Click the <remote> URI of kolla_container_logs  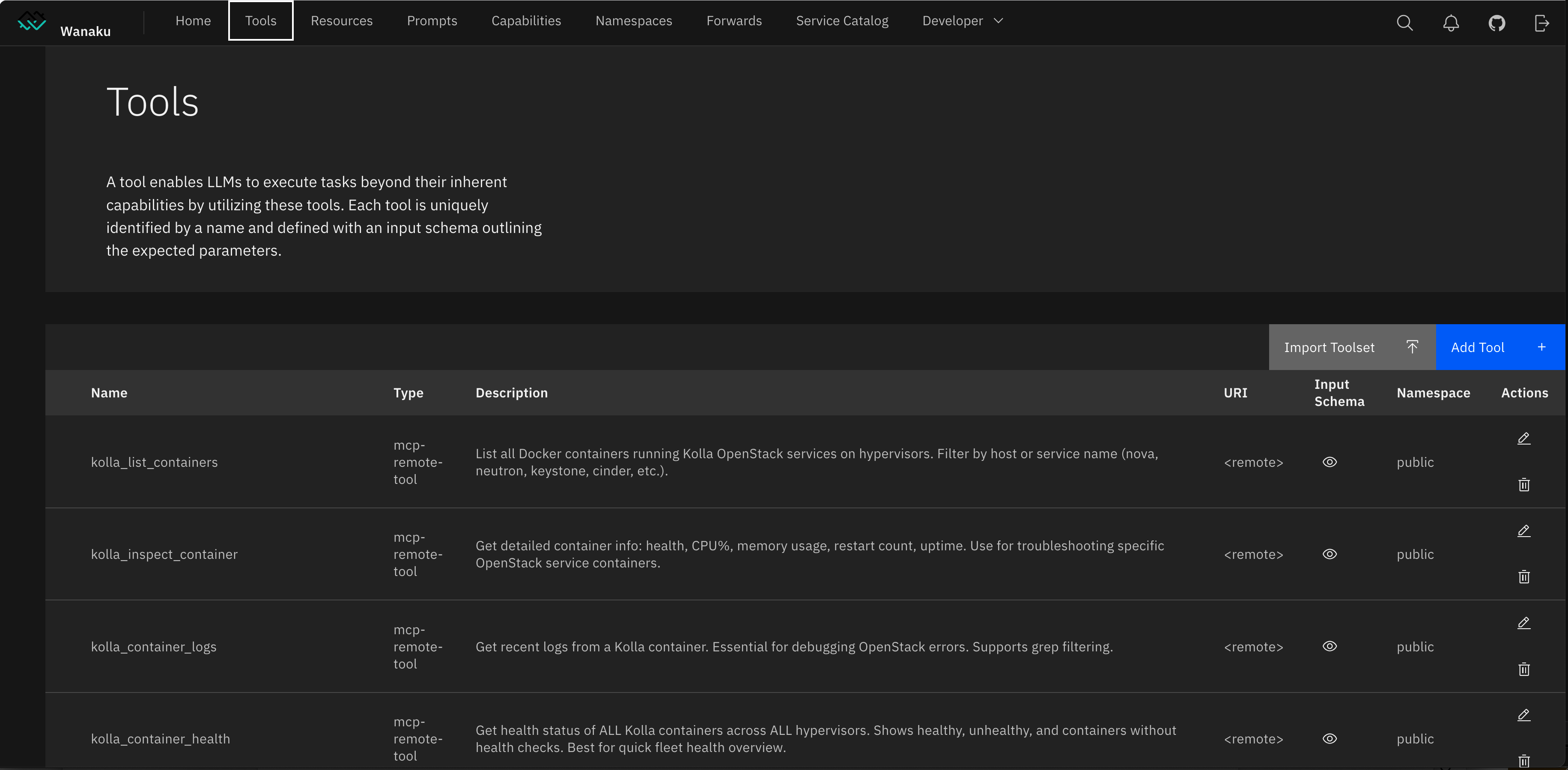tap(1253, 646)
